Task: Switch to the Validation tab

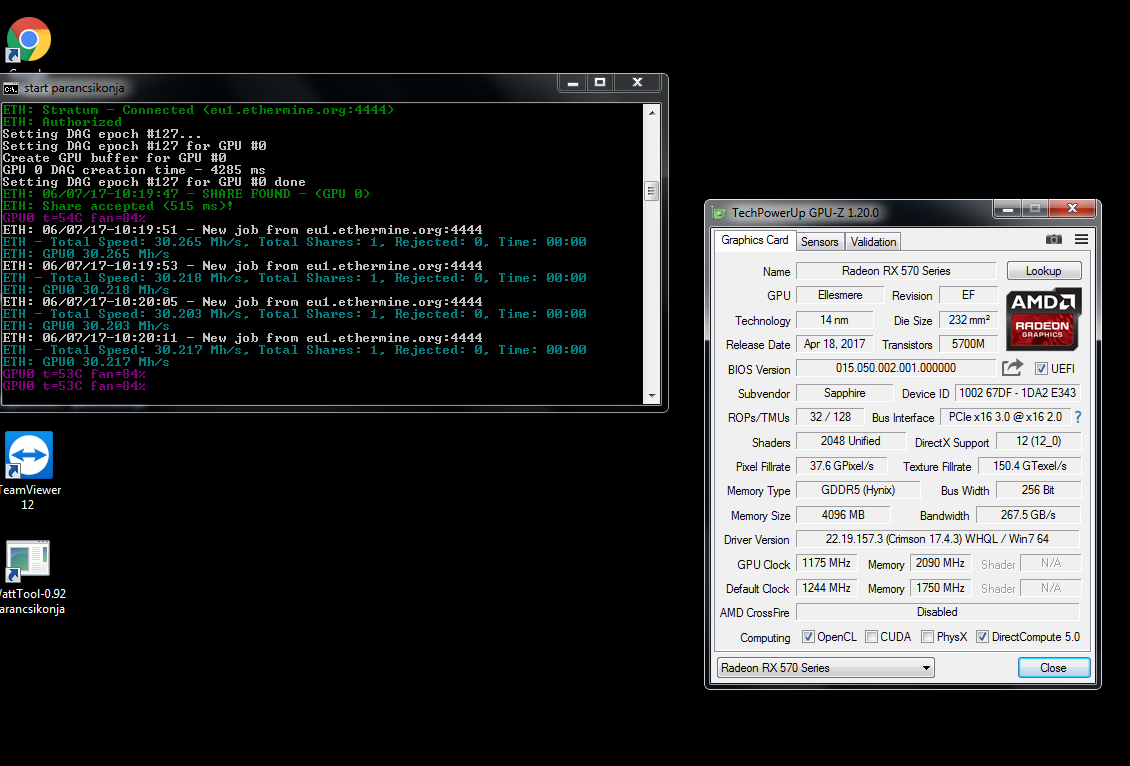Action: point(873,241)
